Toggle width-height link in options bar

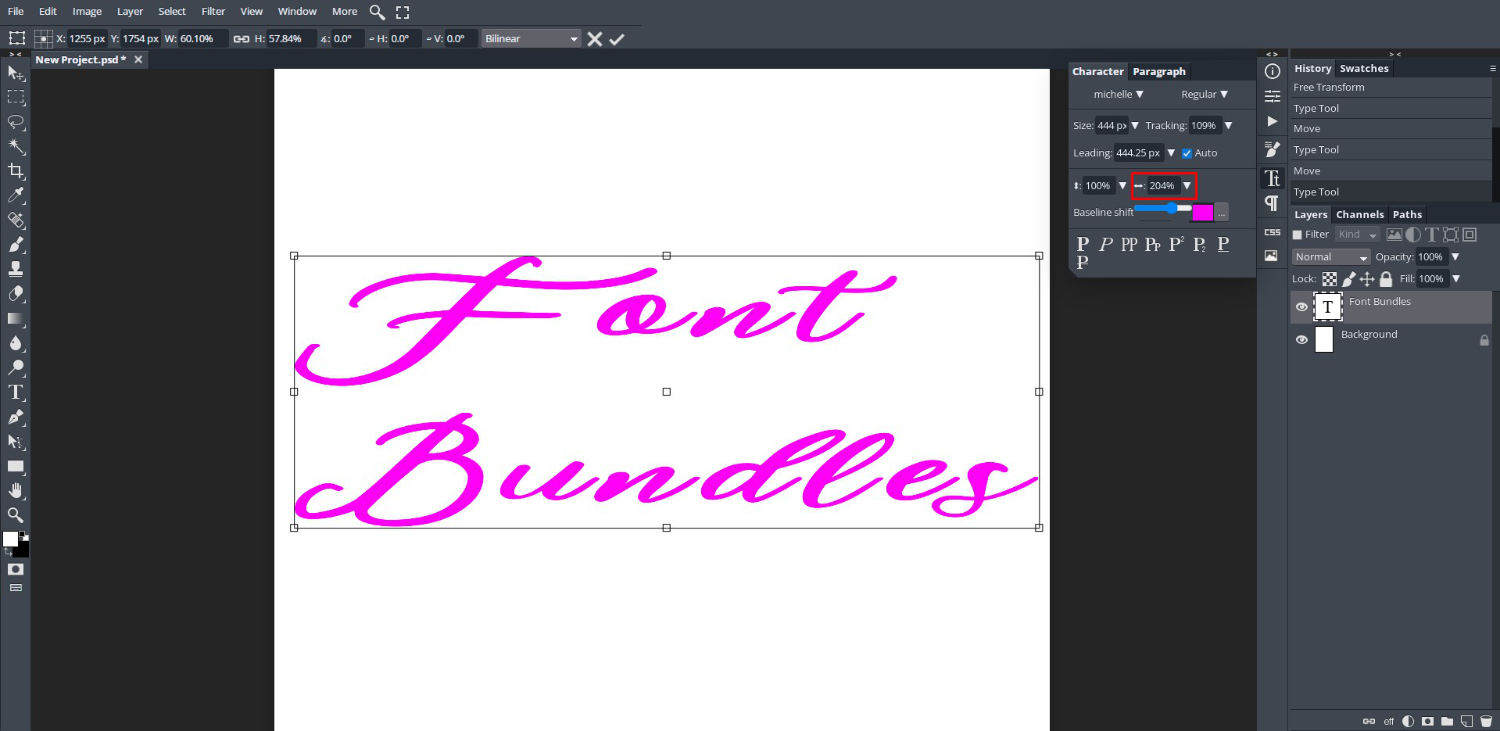pyautogui.click(x=241, y=39)
